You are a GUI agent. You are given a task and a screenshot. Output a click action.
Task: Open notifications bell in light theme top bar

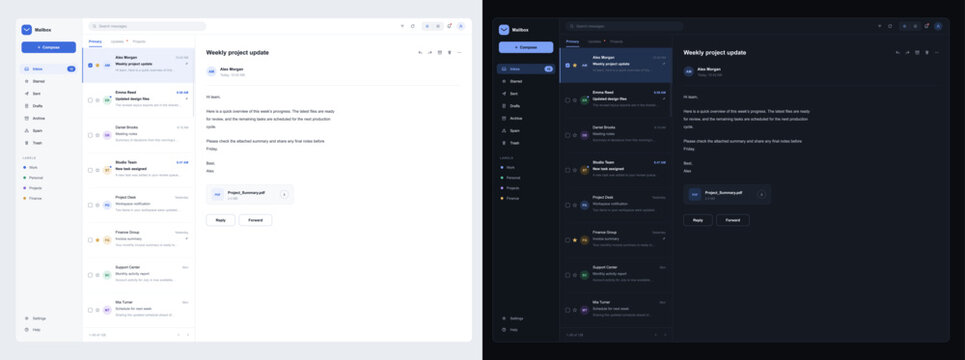pyautogui.click(x=449, y=26)
